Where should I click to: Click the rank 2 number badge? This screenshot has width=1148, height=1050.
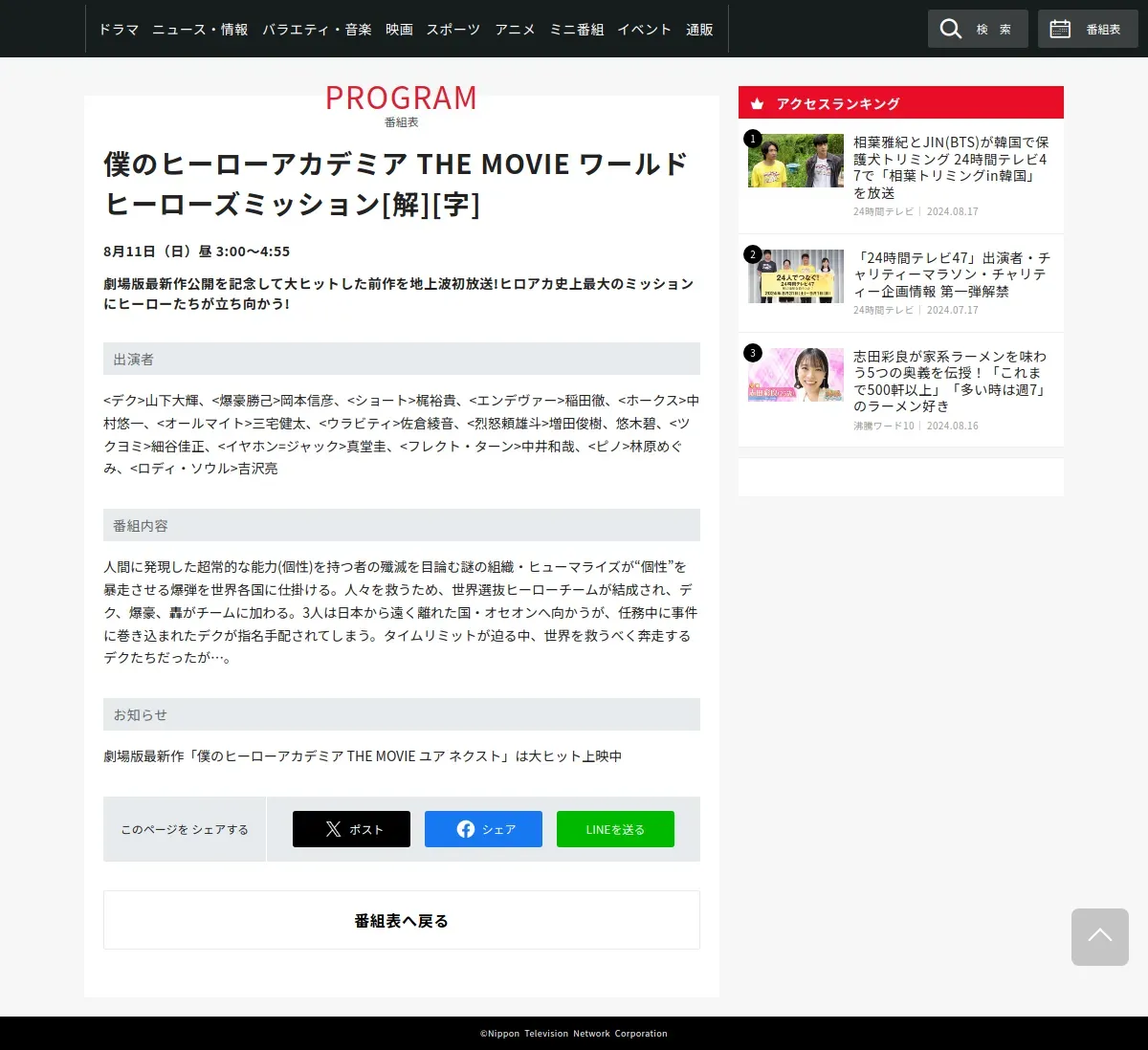(753, 254)
